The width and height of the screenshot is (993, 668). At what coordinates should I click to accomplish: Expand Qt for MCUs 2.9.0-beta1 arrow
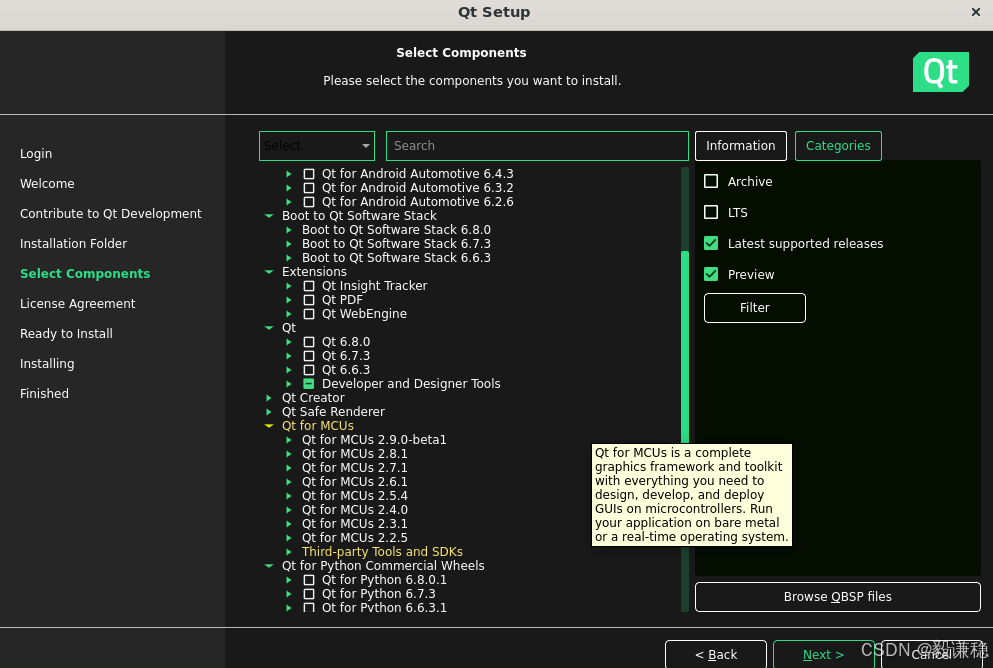pos(289,439)
